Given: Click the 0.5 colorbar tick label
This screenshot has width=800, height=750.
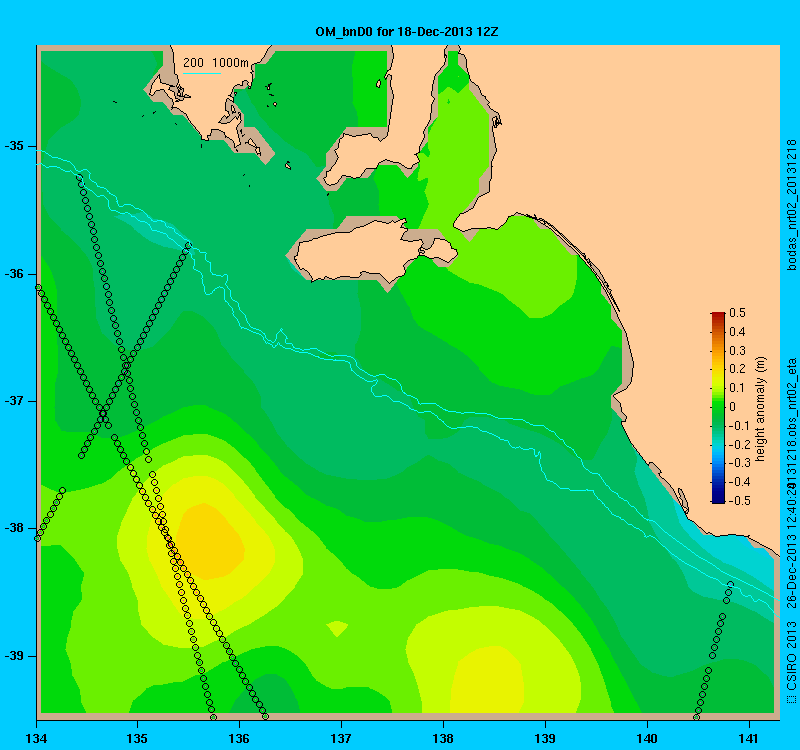Looking at the screenshot, I should [x=737, y=313].
